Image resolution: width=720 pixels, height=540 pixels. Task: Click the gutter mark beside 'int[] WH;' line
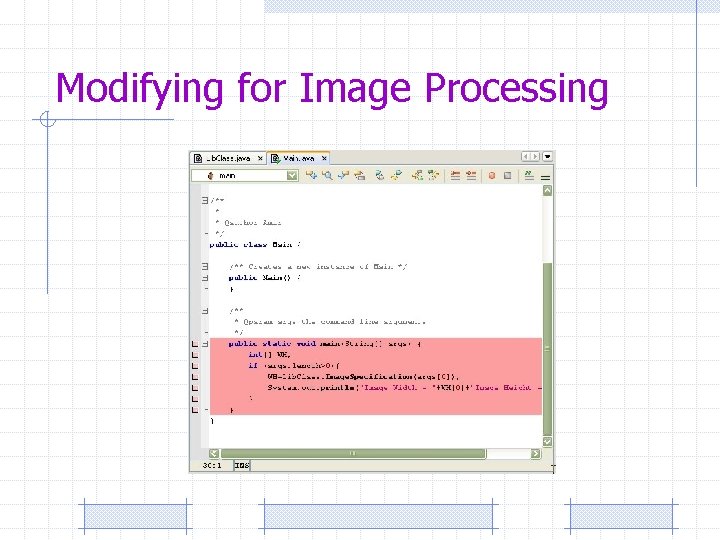(x=195, y=354)
